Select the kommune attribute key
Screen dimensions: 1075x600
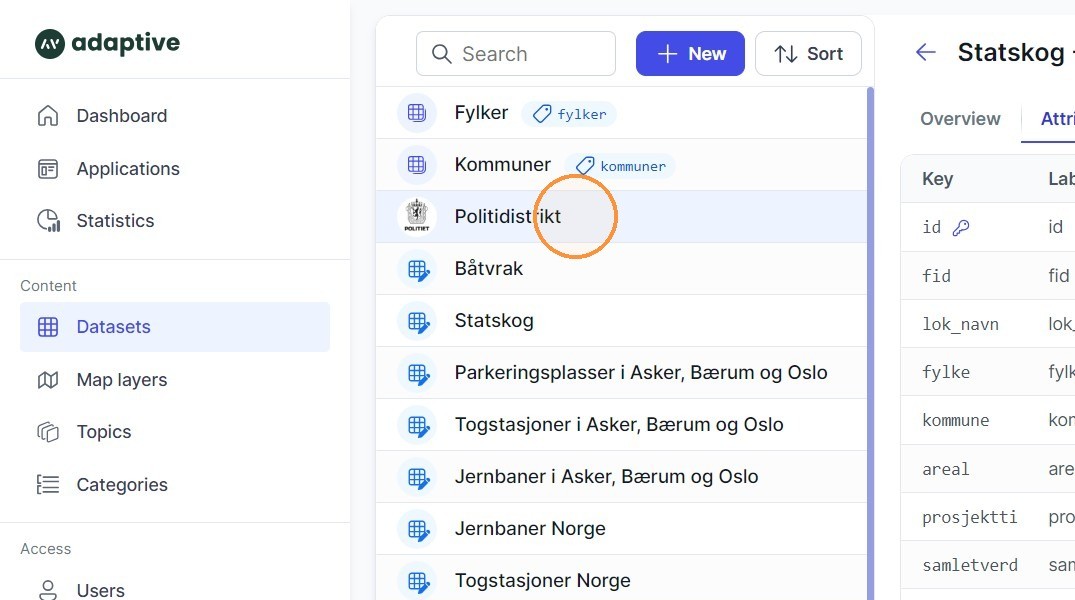(955, 420)
